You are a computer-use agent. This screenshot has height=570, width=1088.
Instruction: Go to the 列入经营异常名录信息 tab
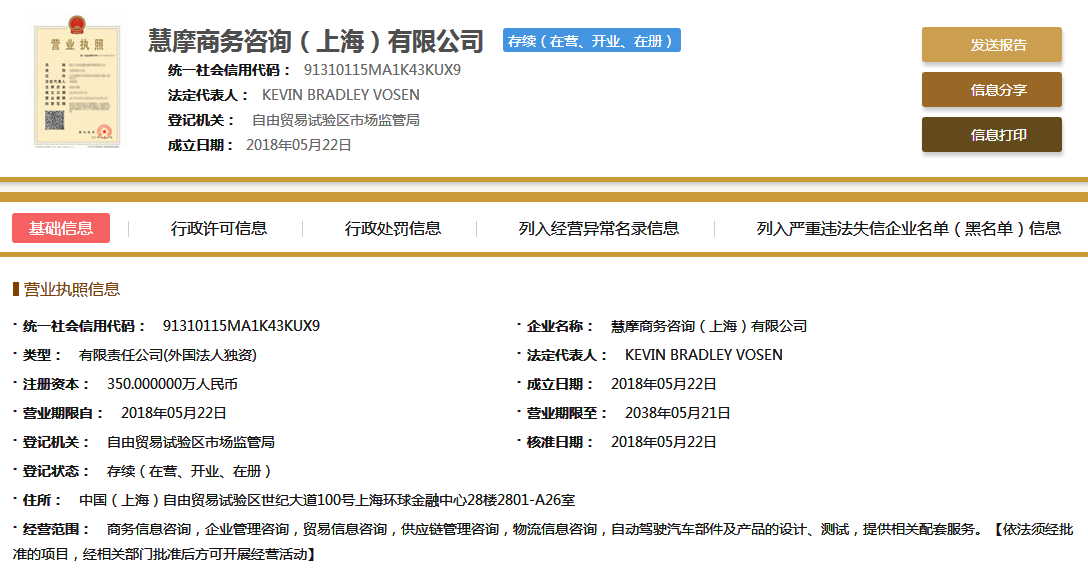598,228
